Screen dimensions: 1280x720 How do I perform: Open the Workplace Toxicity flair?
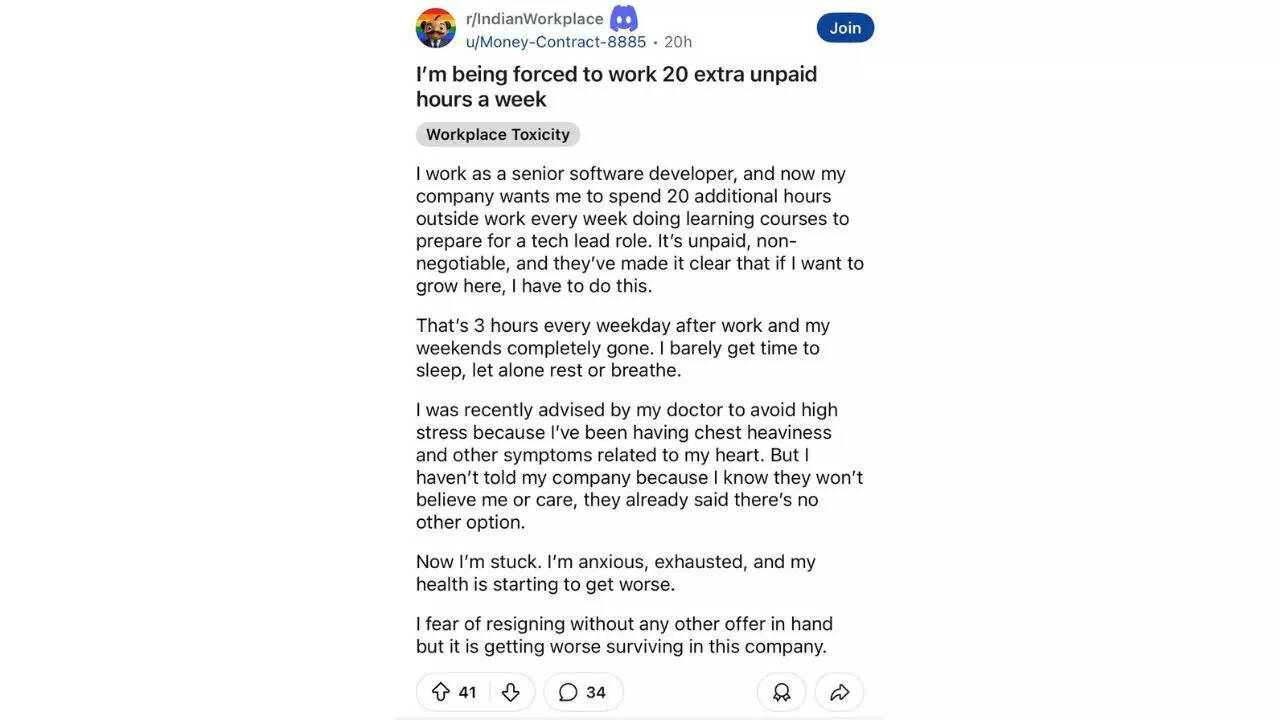click(497, 134)
